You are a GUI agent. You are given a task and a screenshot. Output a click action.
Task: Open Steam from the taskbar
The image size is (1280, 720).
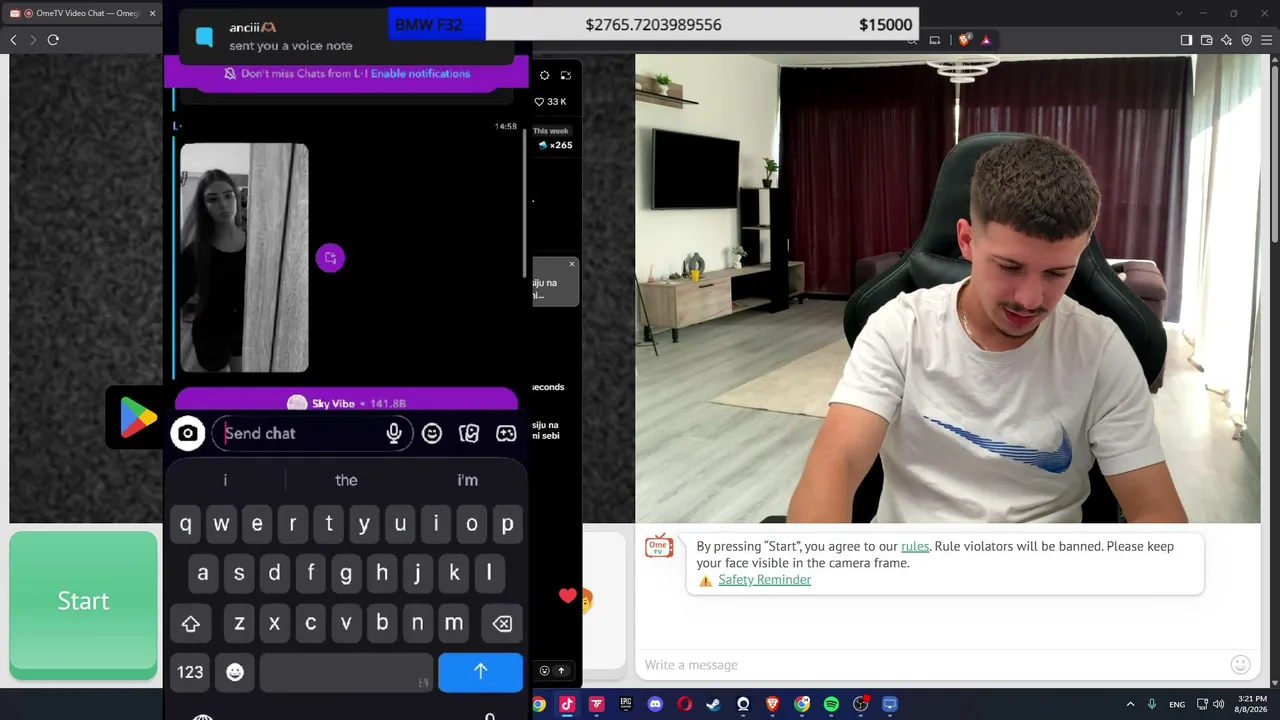coord(714,704)
